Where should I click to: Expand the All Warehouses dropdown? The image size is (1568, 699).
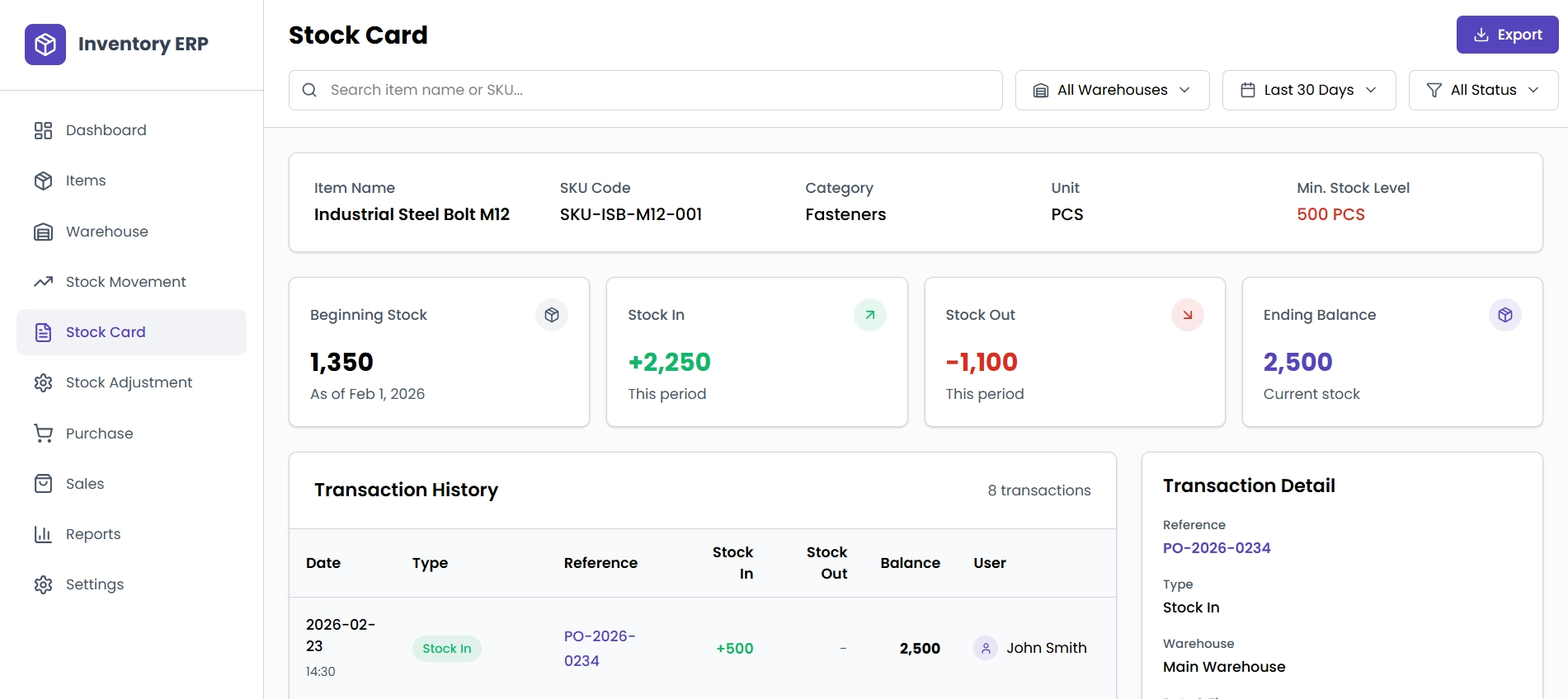(1112, 90)
